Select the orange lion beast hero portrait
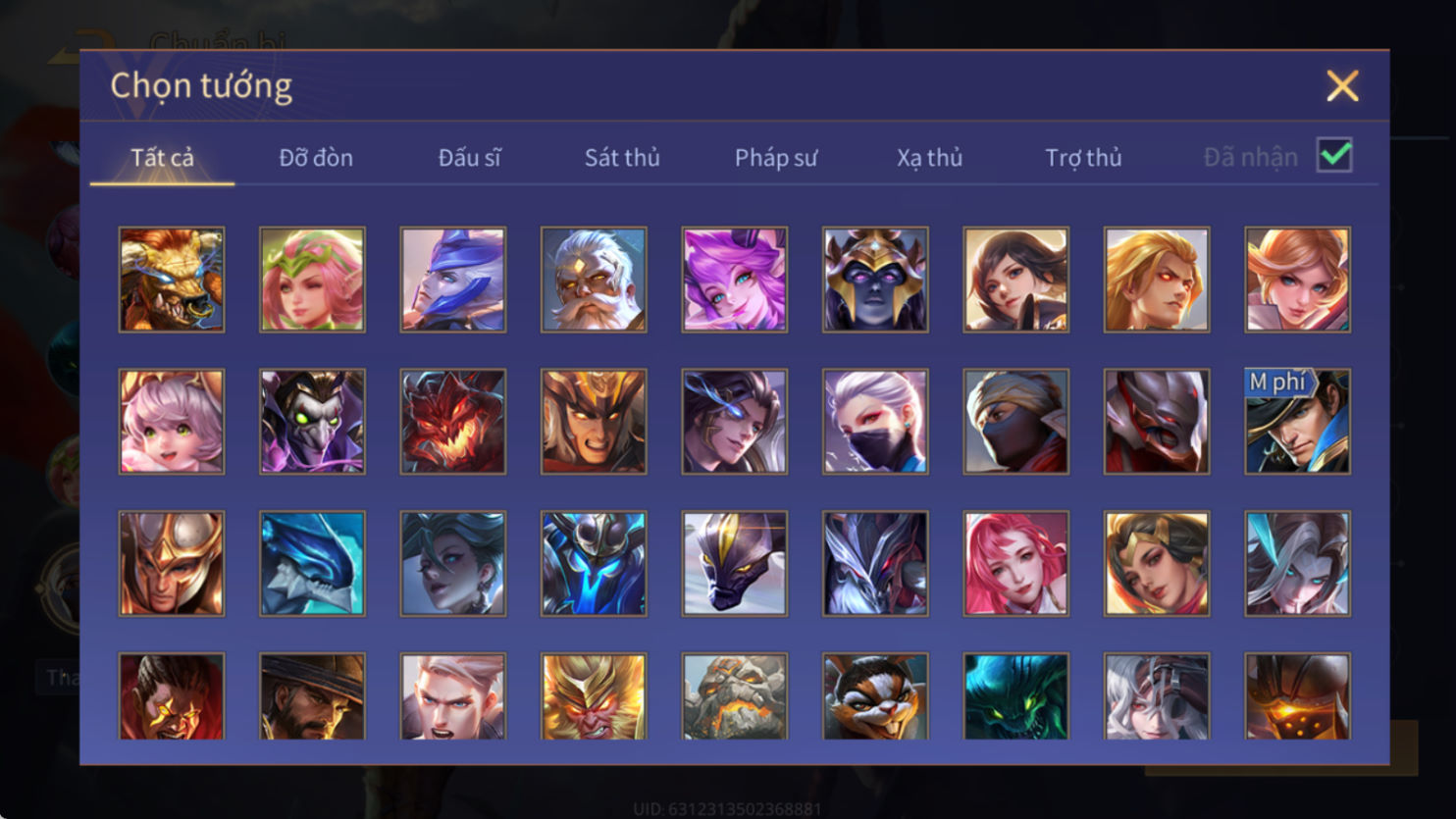The image size is (1456, 819). click(172, 280)
